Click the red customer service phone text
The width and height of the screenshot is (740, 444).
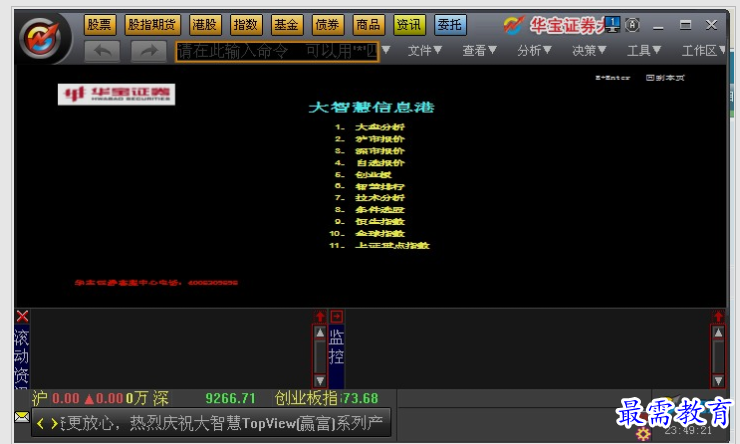point(156,283)
